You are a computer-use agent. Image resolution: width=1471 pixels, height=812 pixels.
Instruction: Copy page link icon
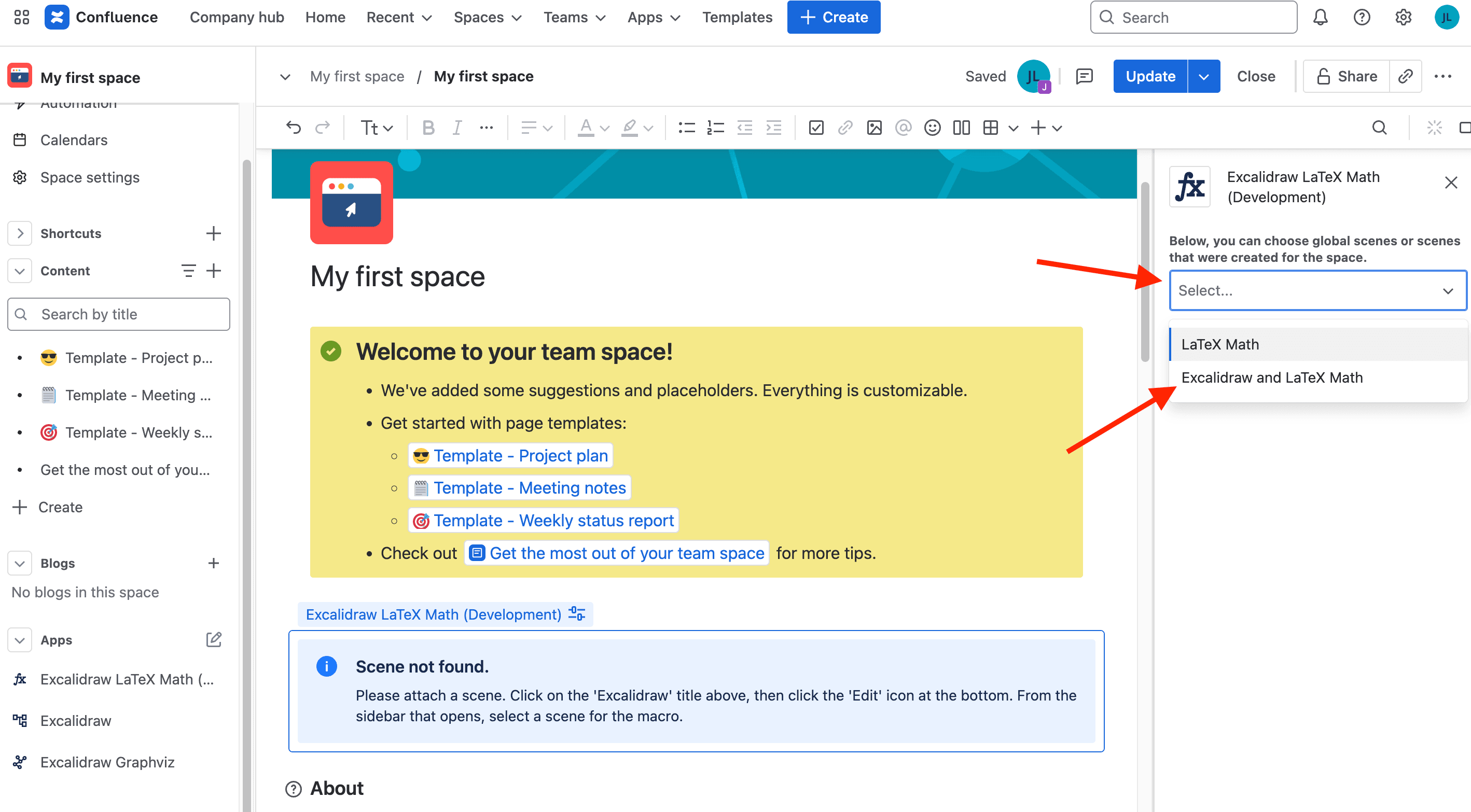pyautogui.click(x=1405, y=76)
